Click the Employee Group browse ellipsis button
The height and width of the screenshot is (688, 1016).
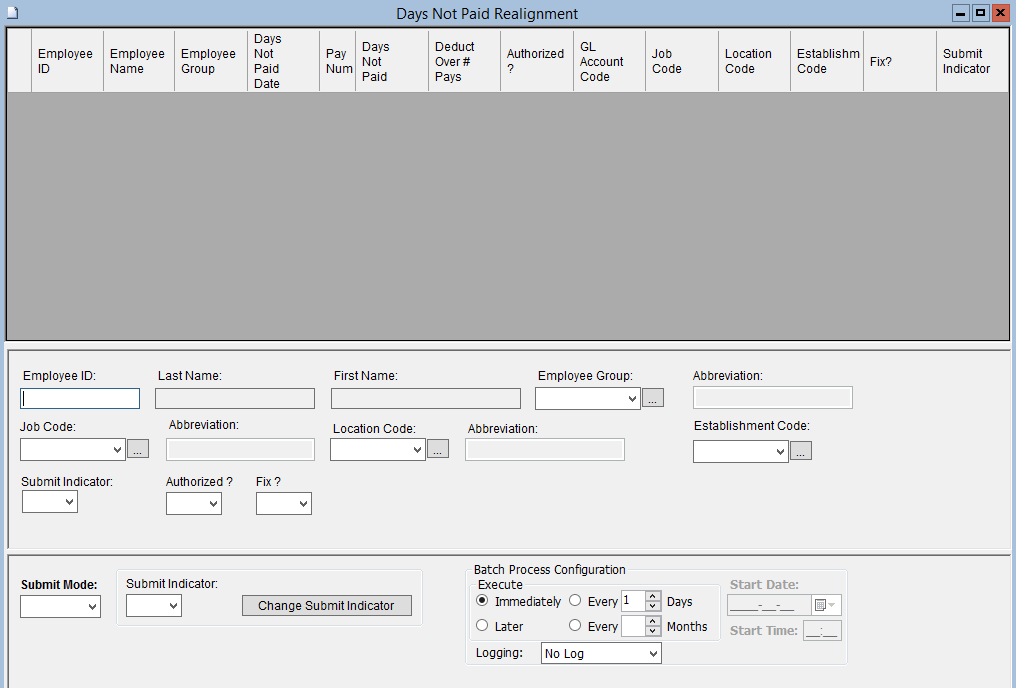coord(652,399)
